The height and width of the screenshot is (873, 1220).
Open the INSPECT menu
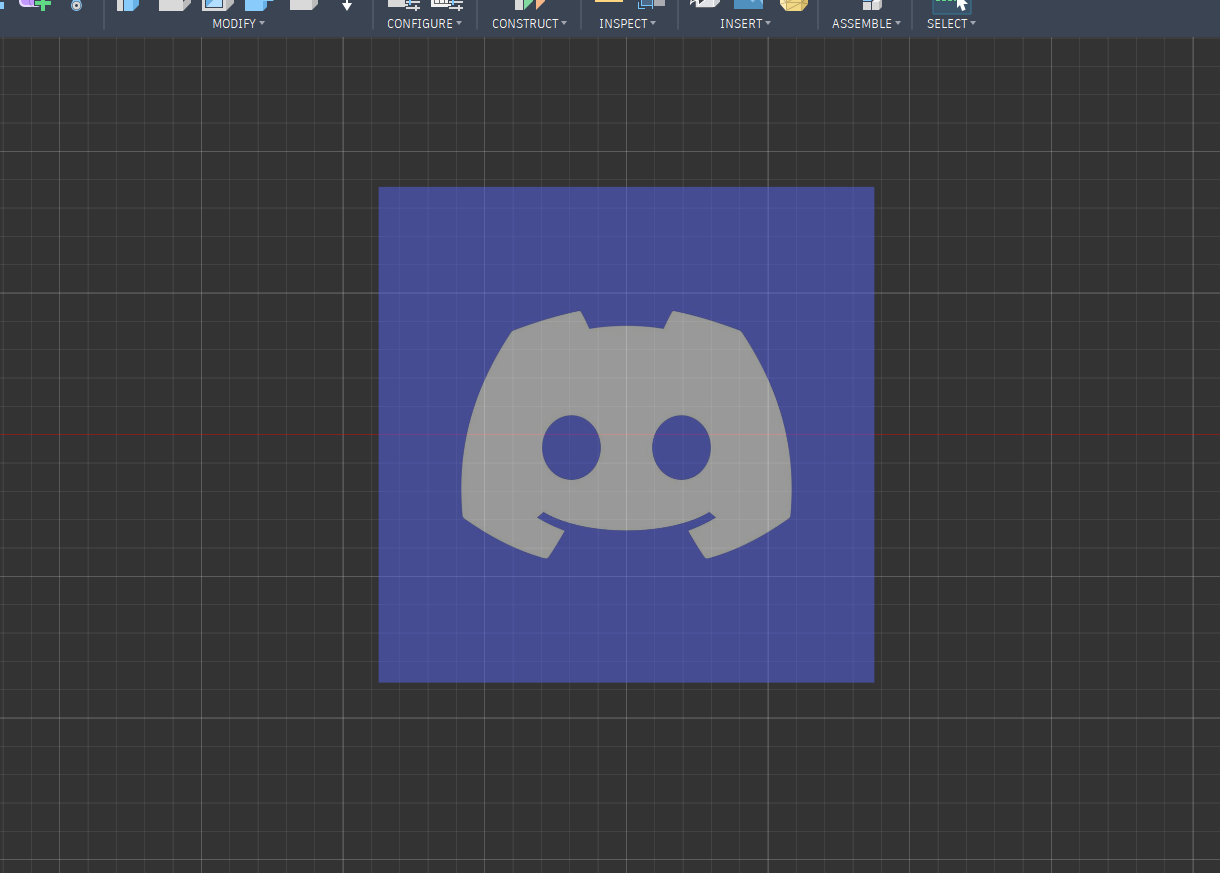(x=627, y=23)
